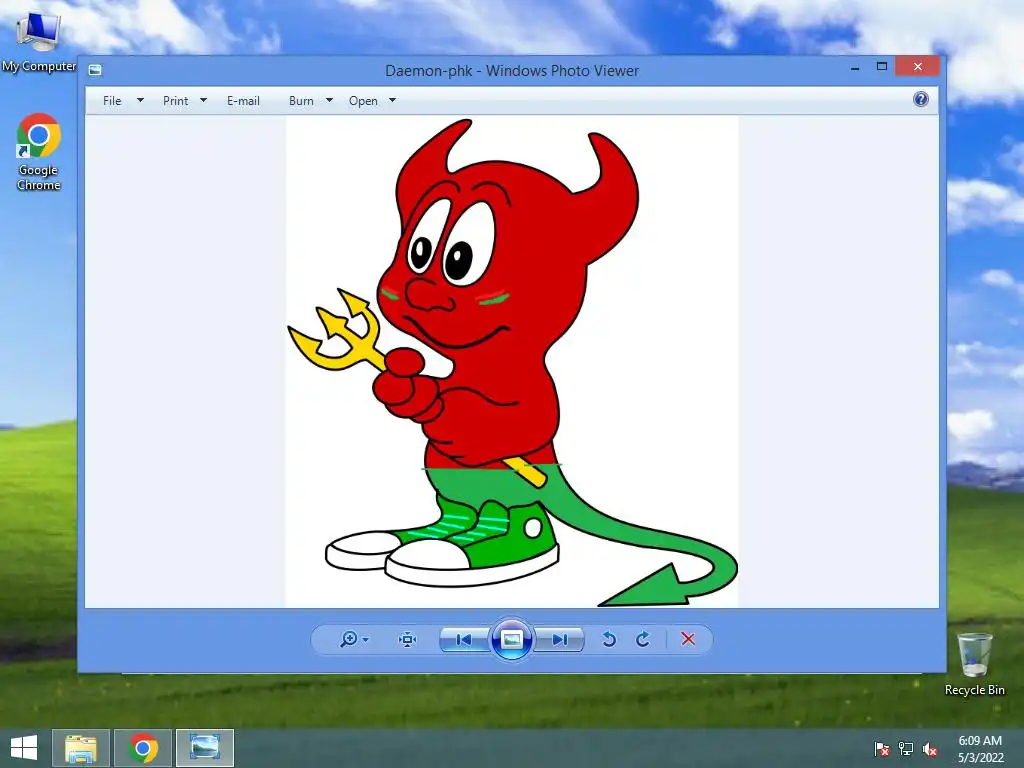Select the Recycle Bin desktop icon
Image resolution: width=1024 pixels, height=768 pixels.
[974, 664]
